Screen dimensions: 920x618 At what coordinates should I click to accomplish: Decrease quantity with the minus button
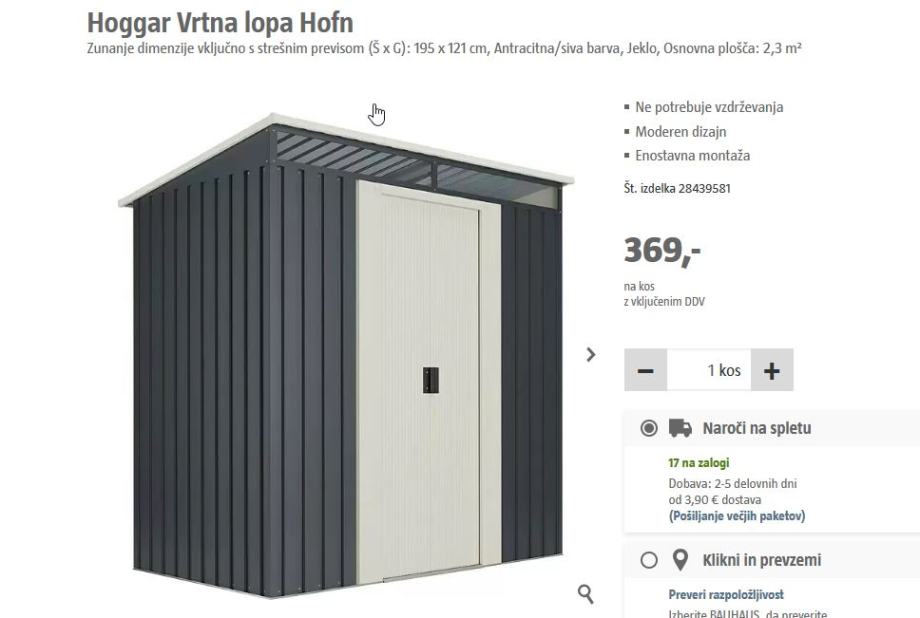[x=645, y=370]
